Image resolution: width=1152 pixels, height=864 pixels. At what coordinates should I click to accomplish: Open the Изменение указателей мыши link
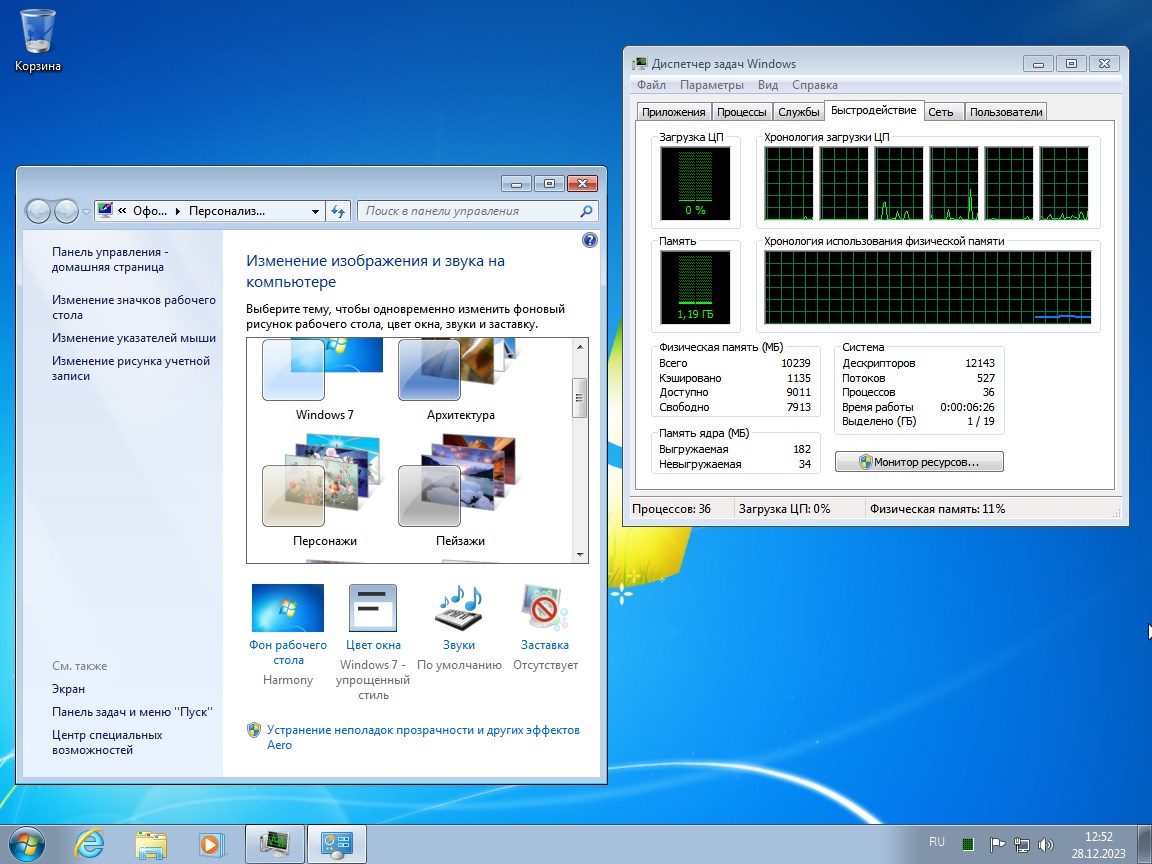tap(134, 338)
